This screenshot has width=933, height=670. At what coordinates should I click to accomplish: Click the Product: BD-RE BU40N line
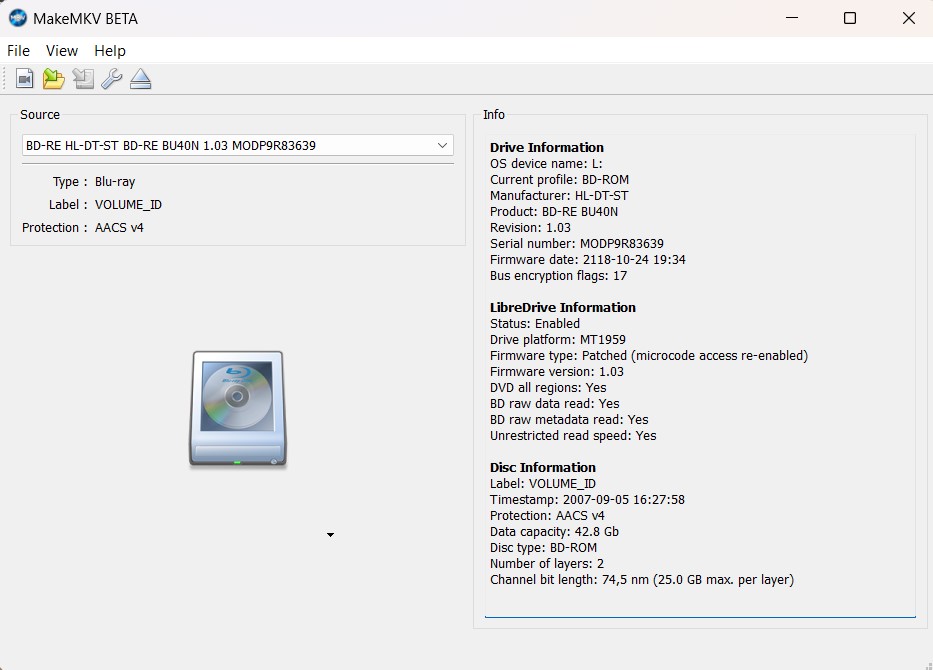554,212
